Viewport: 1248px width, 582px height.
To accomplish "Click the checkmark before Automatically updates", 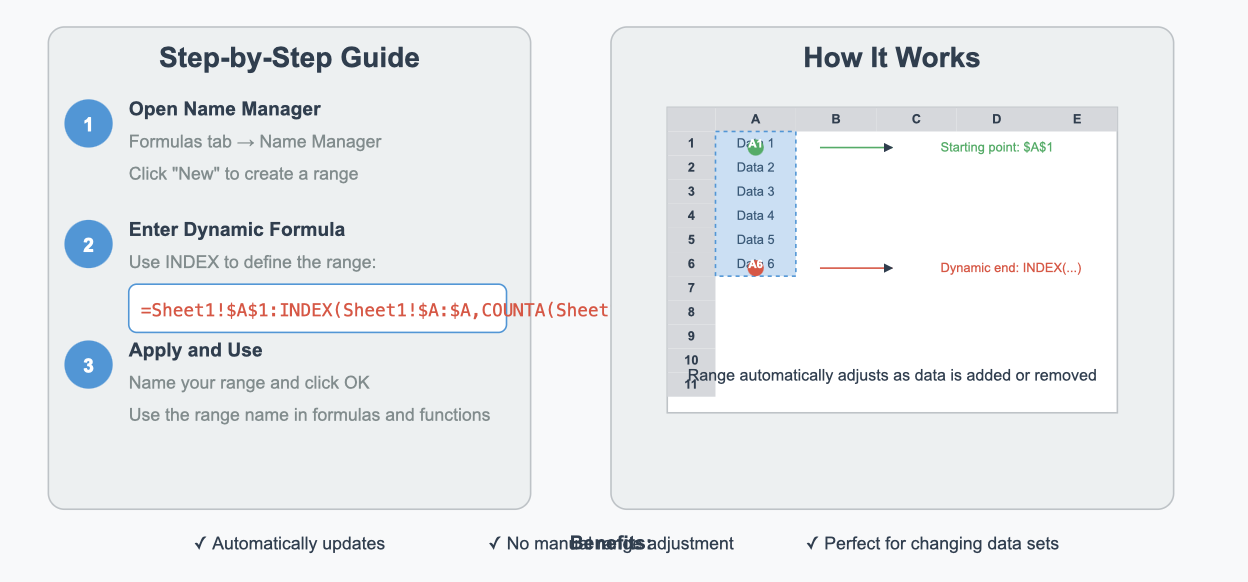I will point(200,544).
